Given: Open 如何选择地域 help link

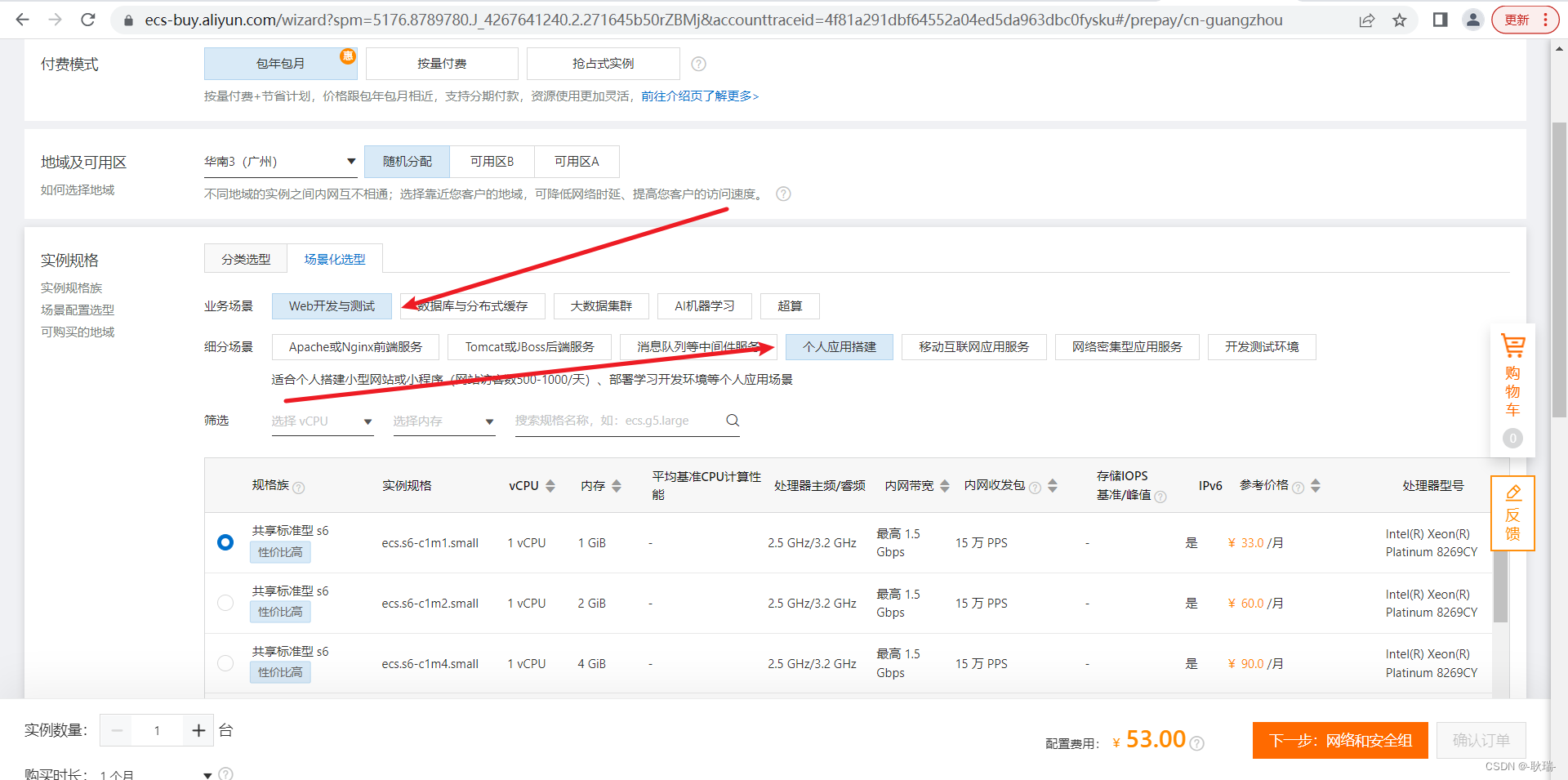Looking at the screenshot, I should pos(78,189).
